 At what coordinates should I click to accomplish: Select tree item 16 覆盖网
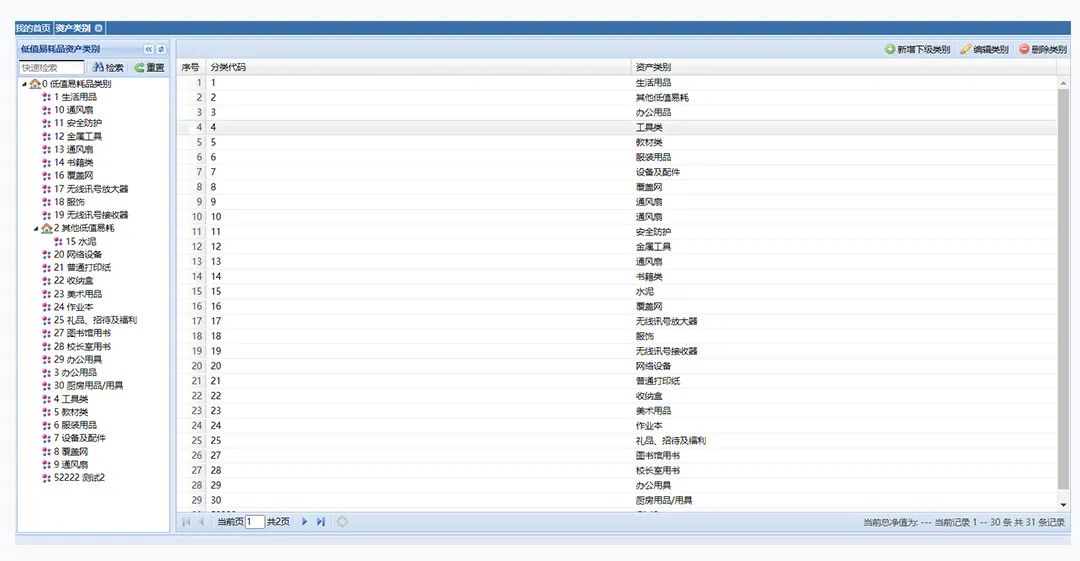coord(74,176)
